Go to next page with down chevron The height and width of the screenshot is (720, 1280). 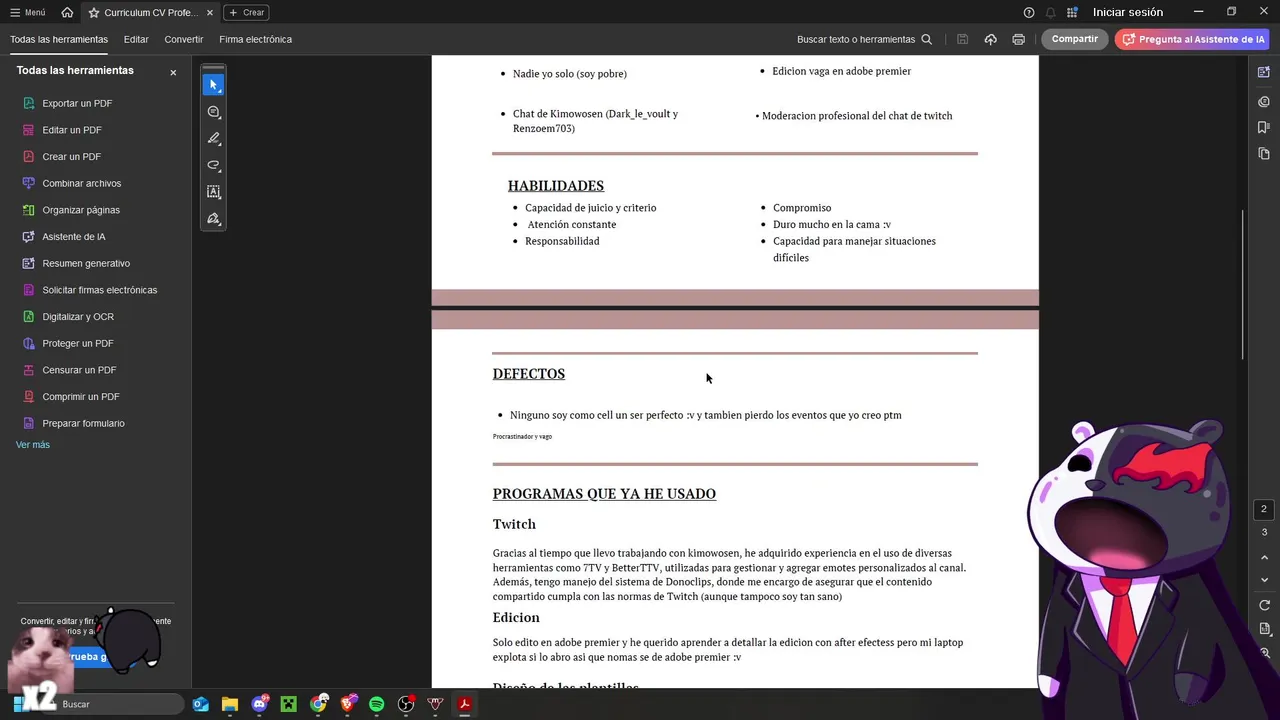click(1264, 580)
